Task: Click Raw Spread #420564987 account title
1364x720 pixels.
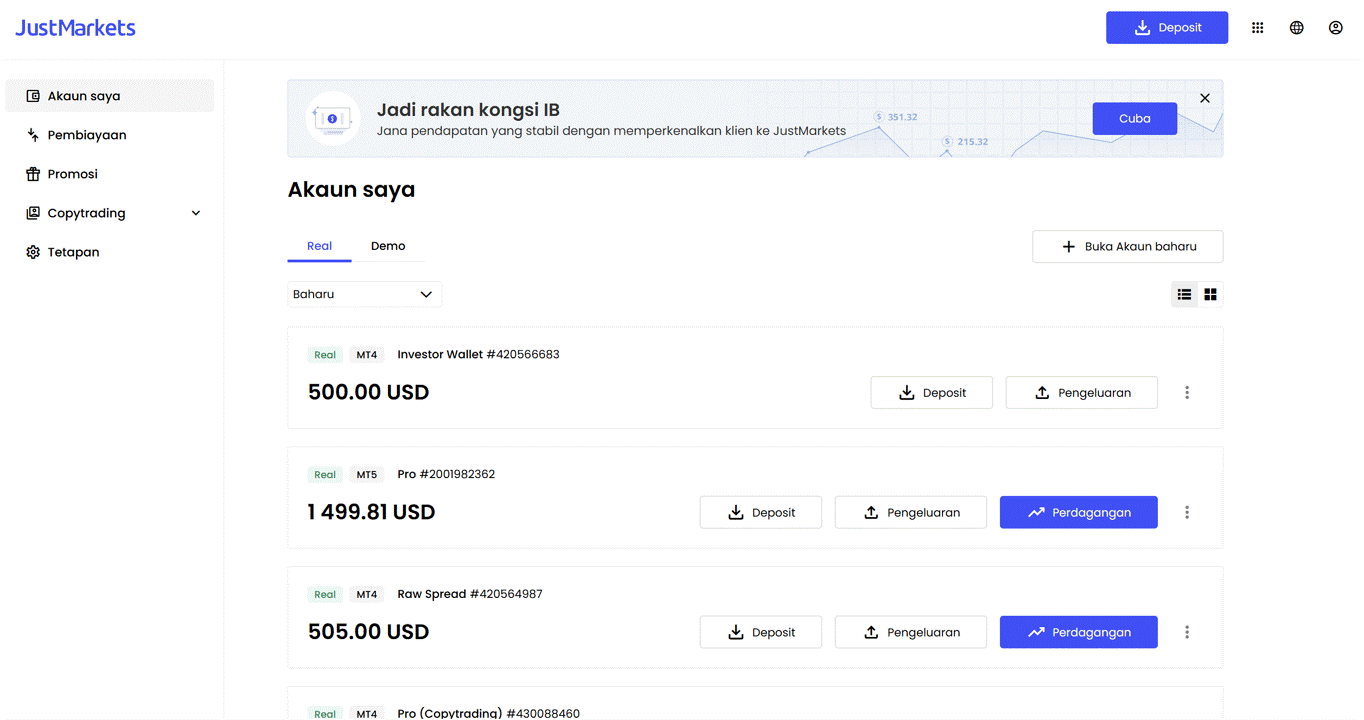Action: 470,594
